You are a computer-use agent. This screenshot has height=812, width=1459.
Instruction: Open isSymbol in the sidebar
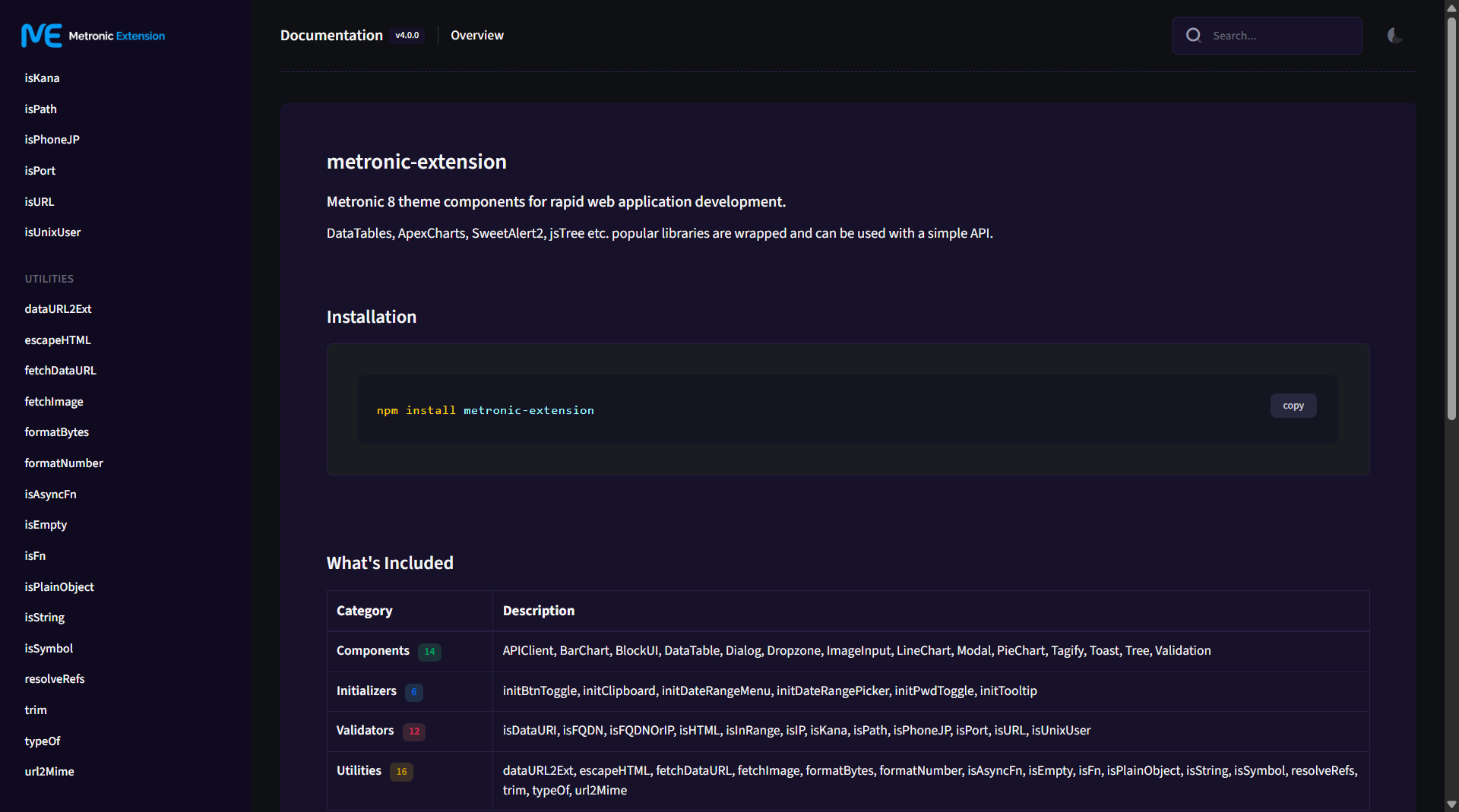pos(49,649)
